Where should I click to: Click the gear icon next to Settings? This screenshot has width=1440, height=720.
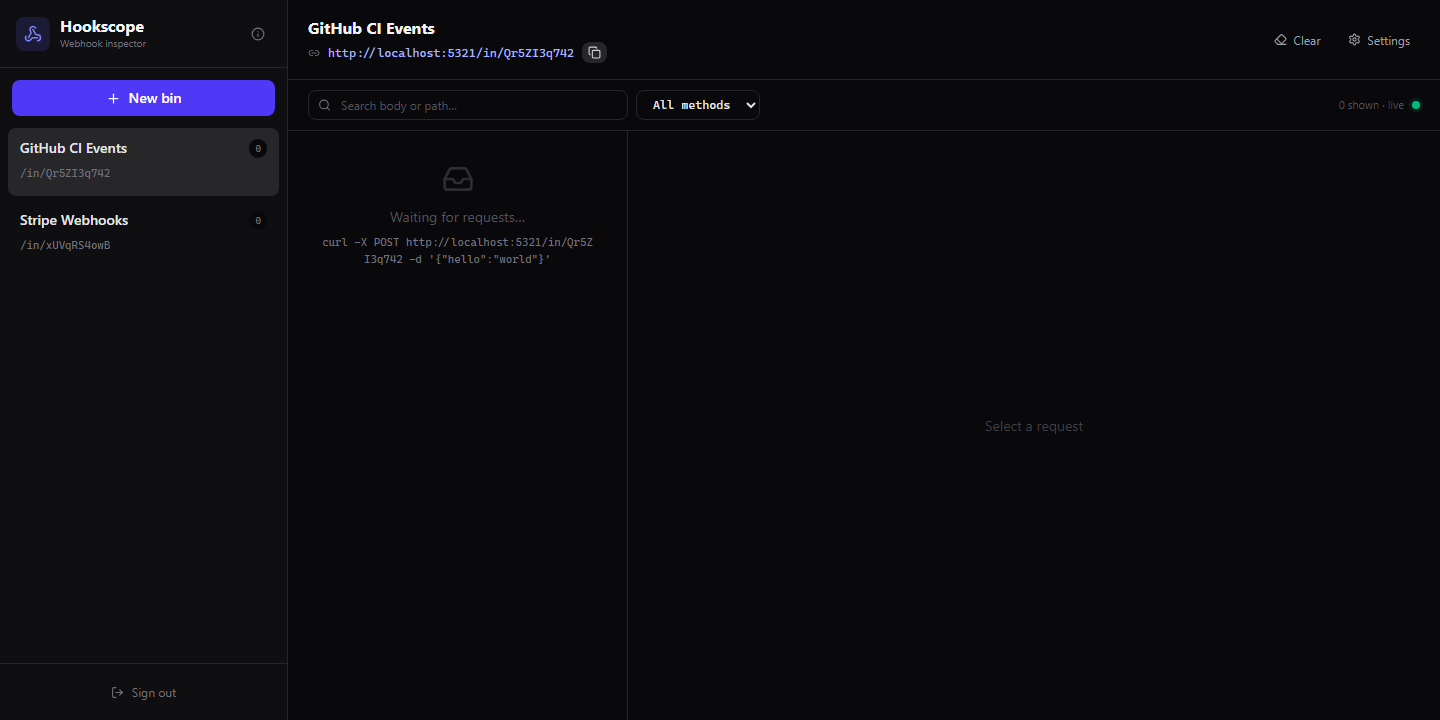1354,40
